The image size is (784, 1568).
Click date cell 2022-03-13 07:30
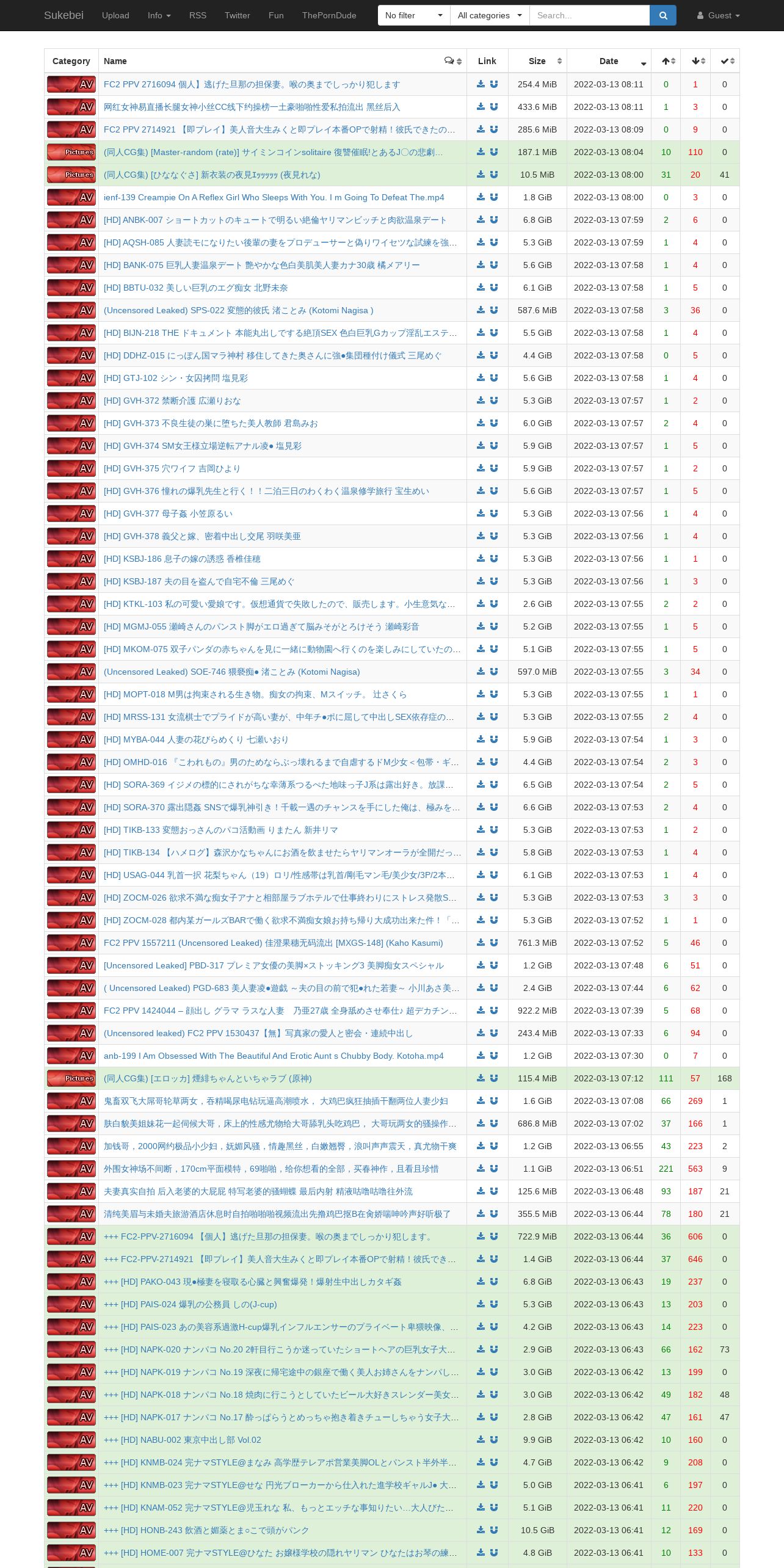click(609, 1056)
